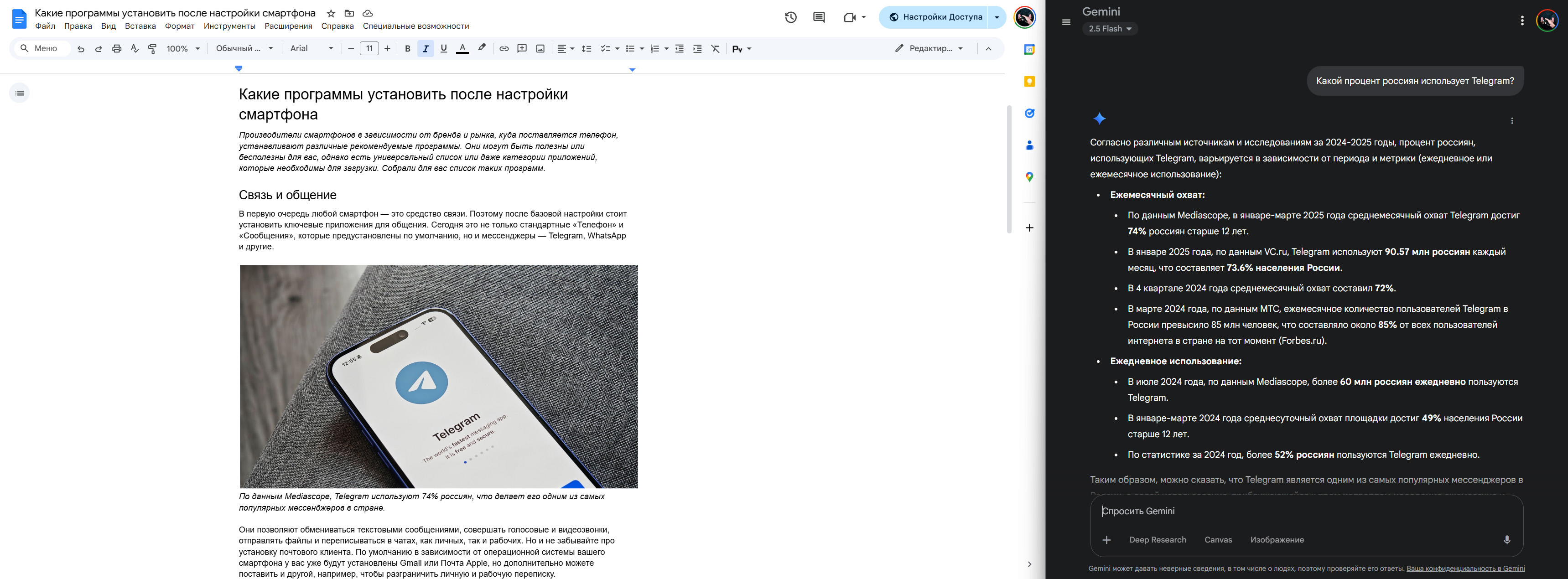This screenshot has width=1568, height=579.
Task: Toggle underline formatting
Action: (444, 49)
